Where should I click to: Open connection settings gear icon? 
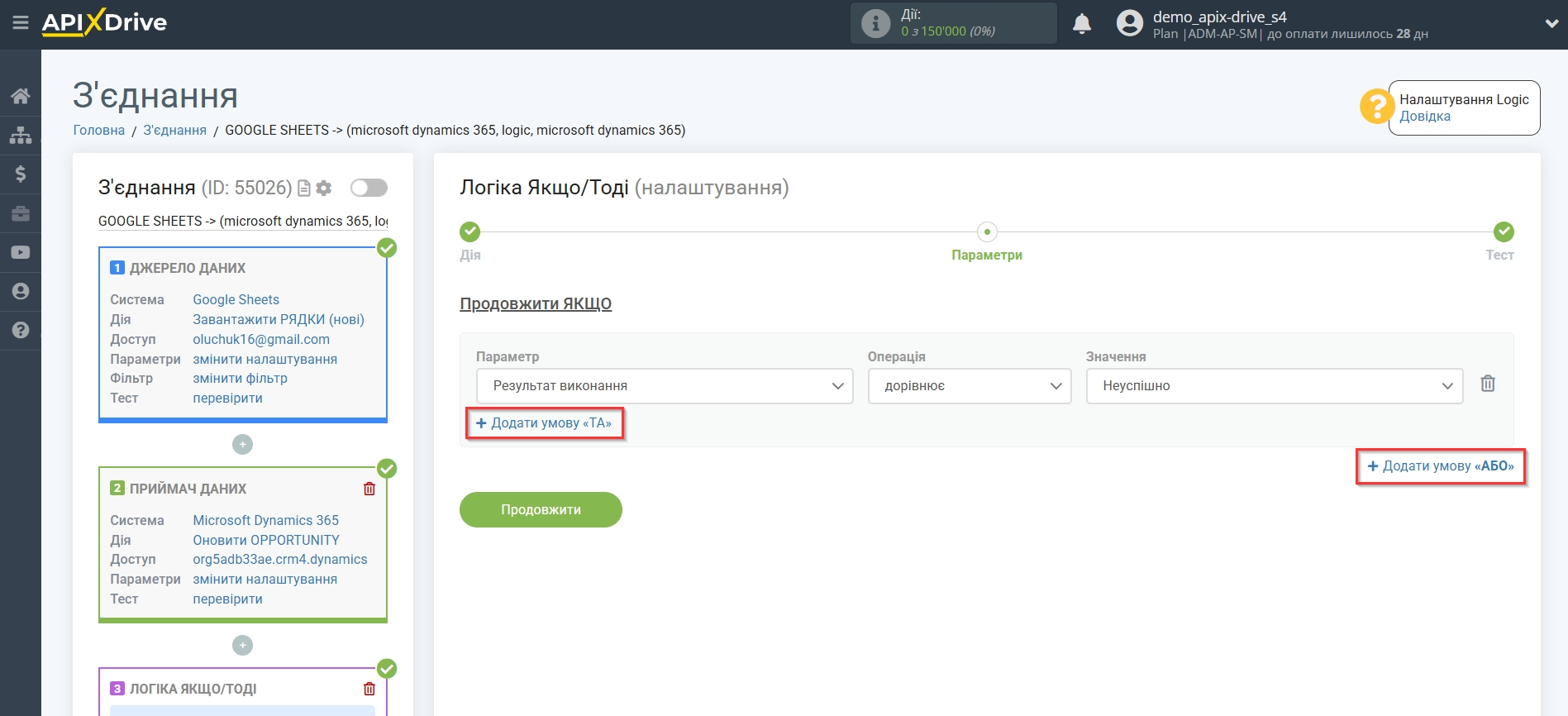point(324,189)
